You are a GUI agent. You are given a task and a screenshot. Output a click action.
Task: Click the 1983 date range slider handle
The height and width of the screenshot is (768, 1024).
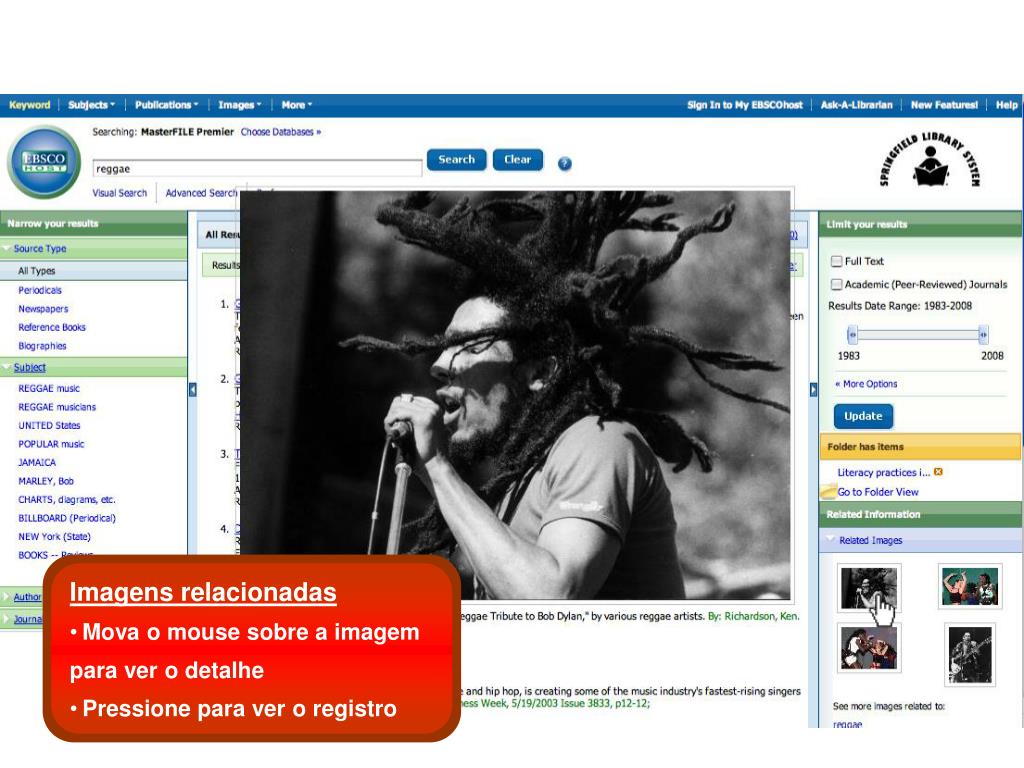(852, 334)
